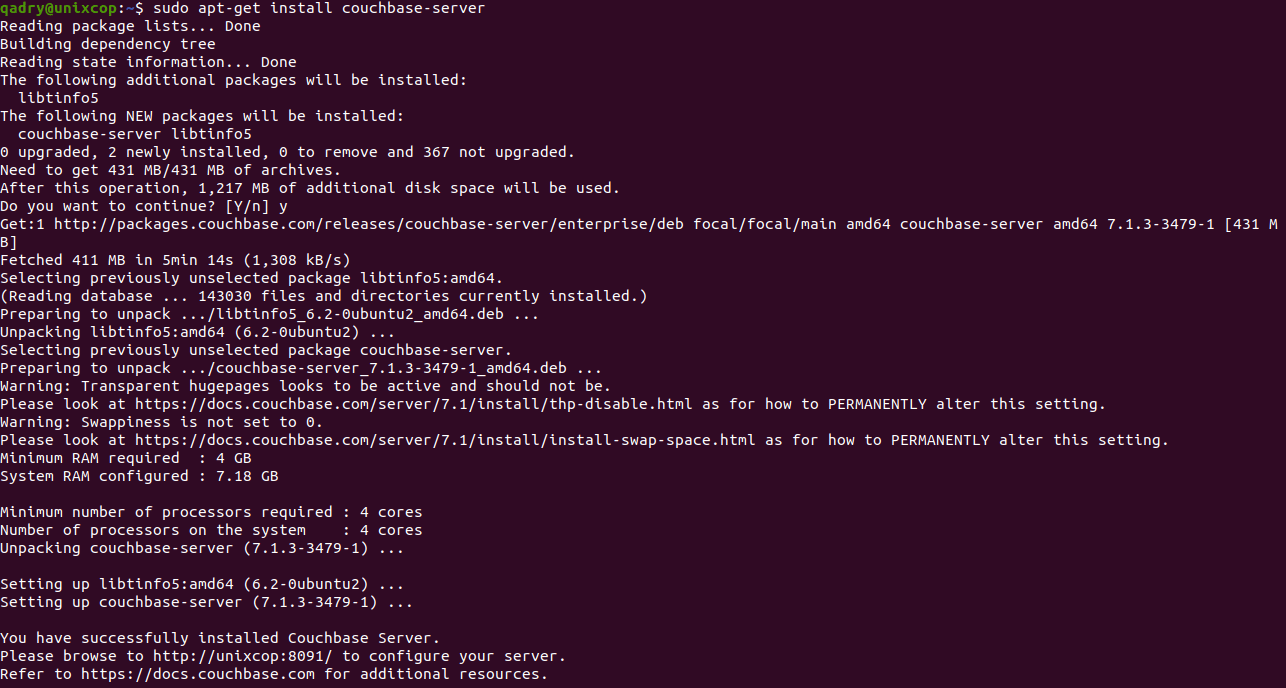This screenshot has height=688, width=1286.
Task: Click the Number of processors on system line
Action: tap(211, 530)
